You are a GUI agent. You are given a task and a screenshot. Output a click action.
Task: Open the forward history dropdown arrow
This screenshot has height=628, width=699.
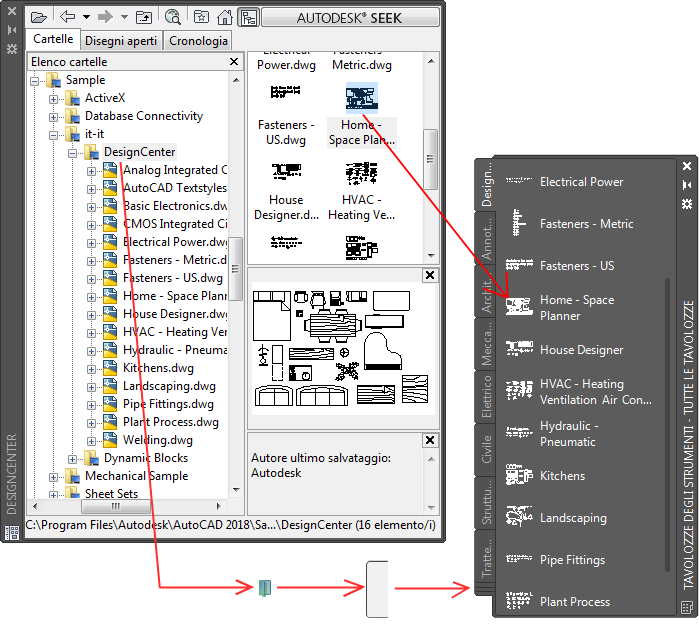coord(124,17)
